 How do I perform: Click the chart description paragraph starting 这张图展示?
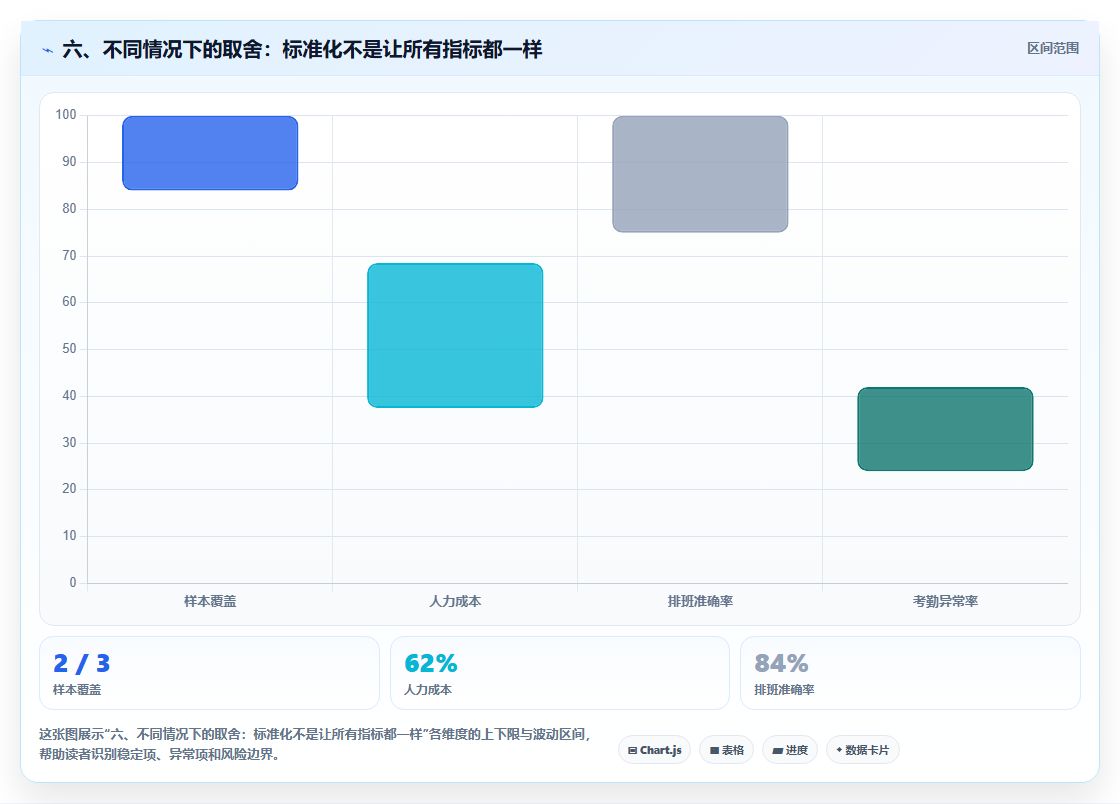pyautogui.click(x=315, y=744)
